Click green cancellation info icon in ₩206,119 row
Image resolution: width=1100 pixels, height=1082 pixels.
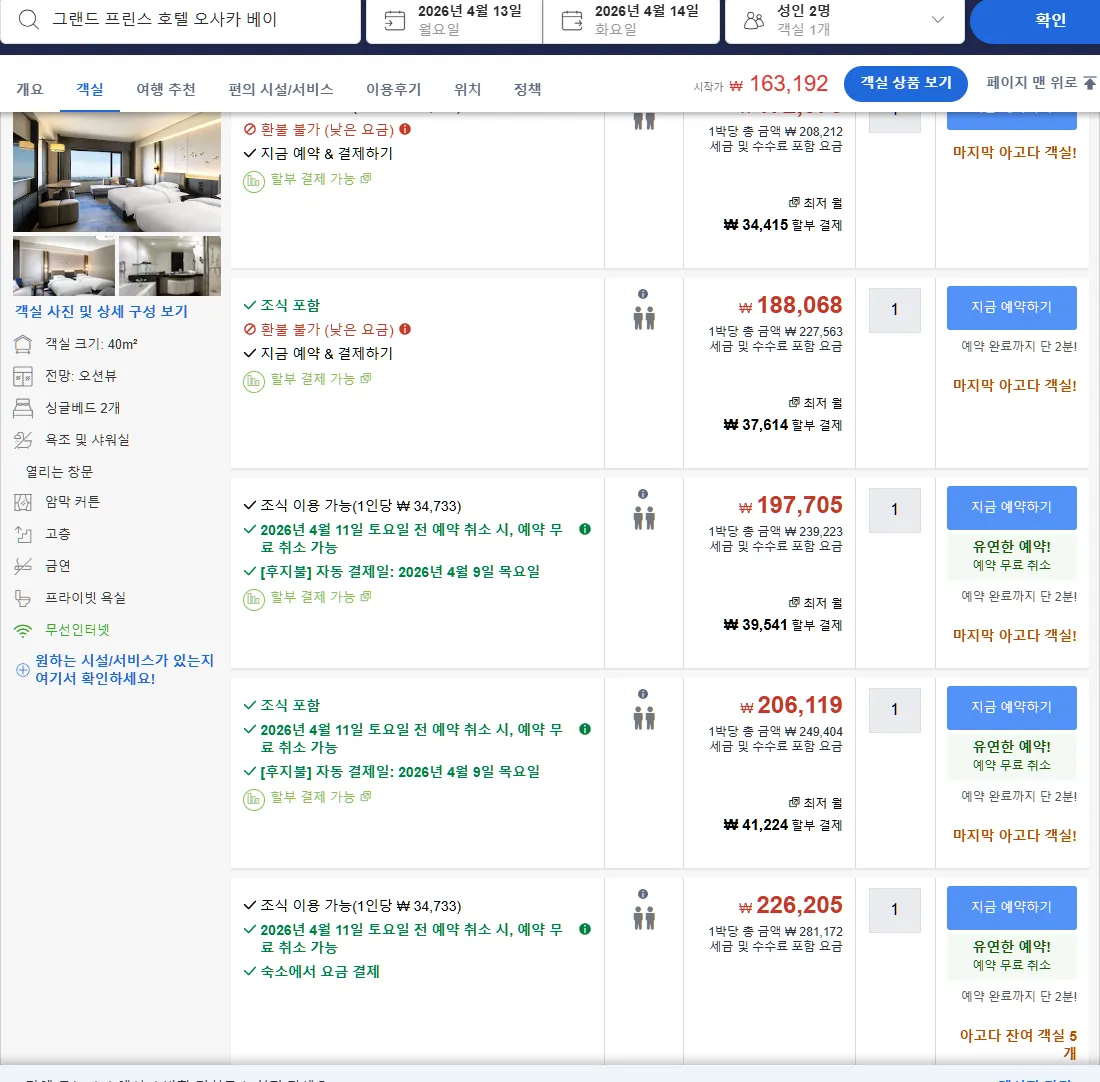585,729
